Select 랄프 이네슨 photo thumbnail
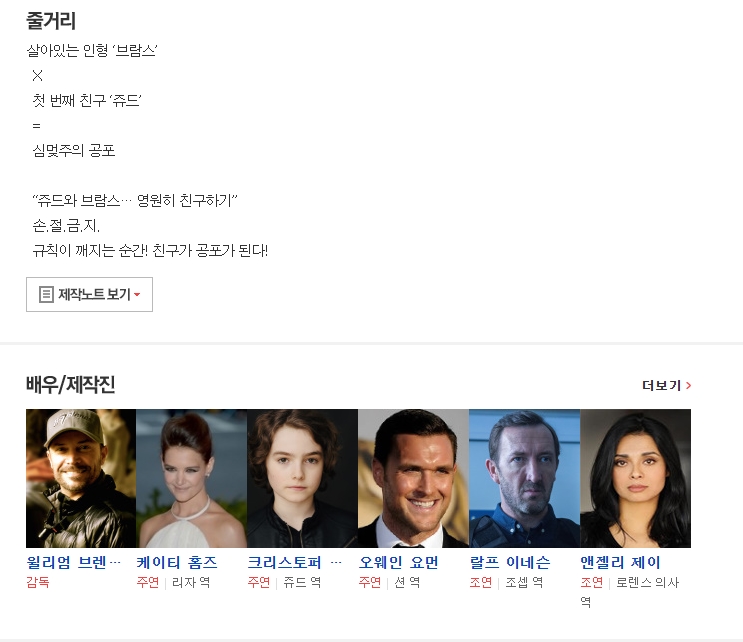This screenshot has height=642, width=743. [524, 479]
